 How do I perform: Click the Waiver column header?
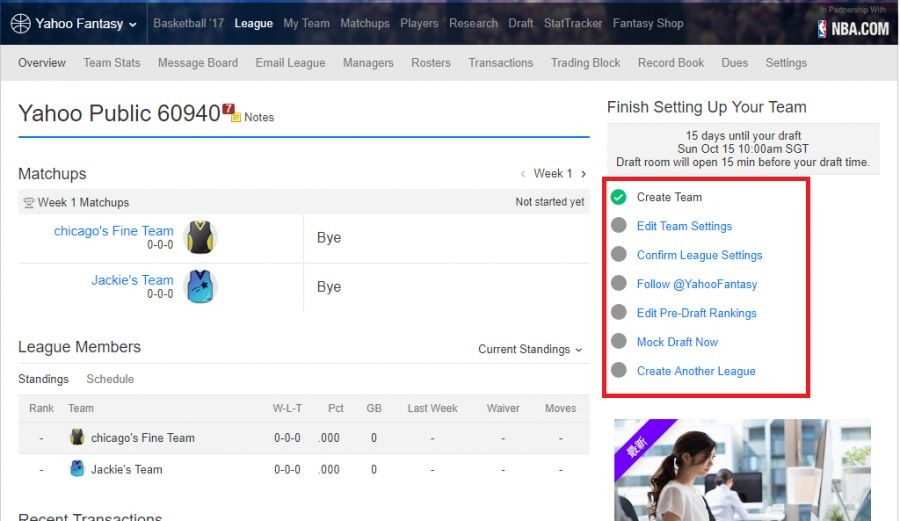tap(503, 409)
